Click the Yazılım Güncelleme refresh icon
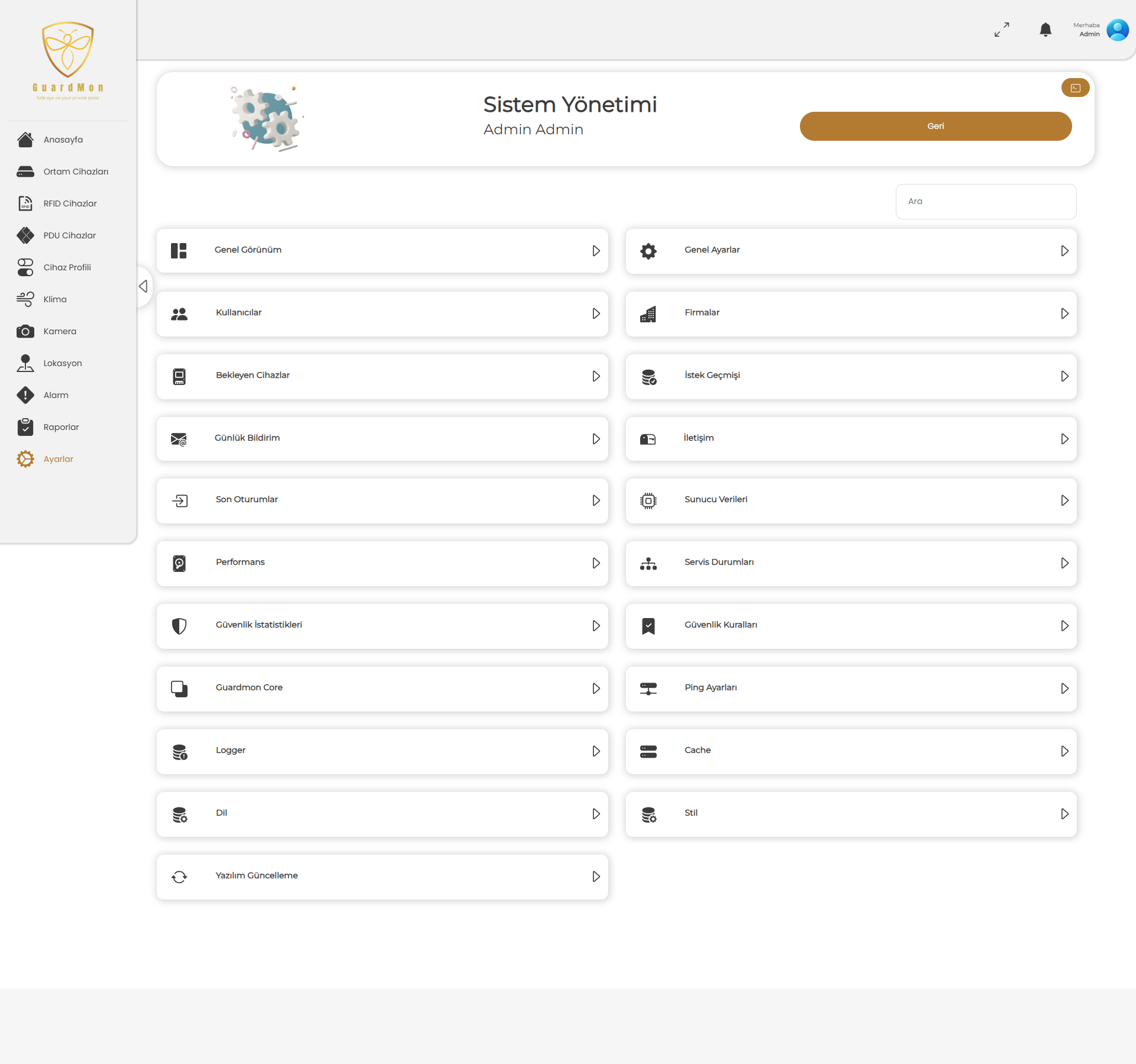Screen dimensions: 1136x1064 point(179,877)
